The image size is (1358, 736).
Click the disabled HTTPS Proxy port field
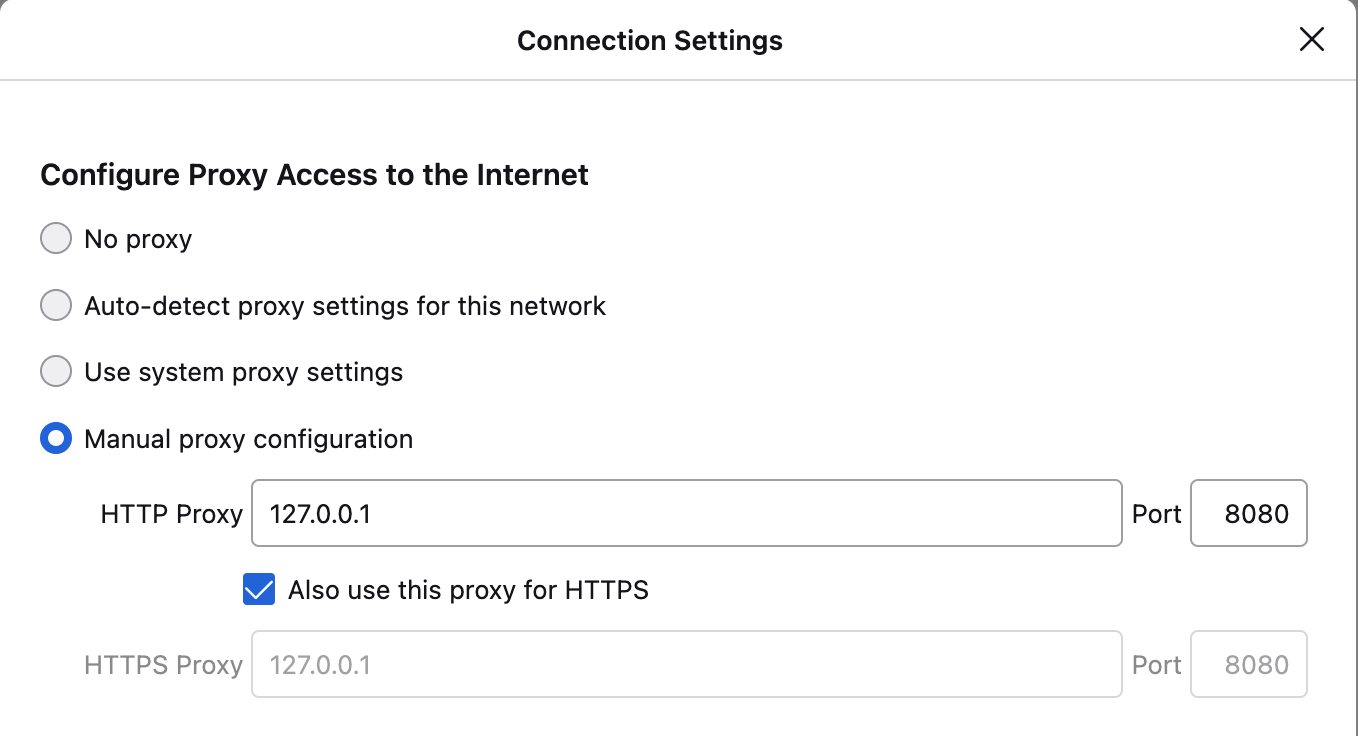(1248, 664)
